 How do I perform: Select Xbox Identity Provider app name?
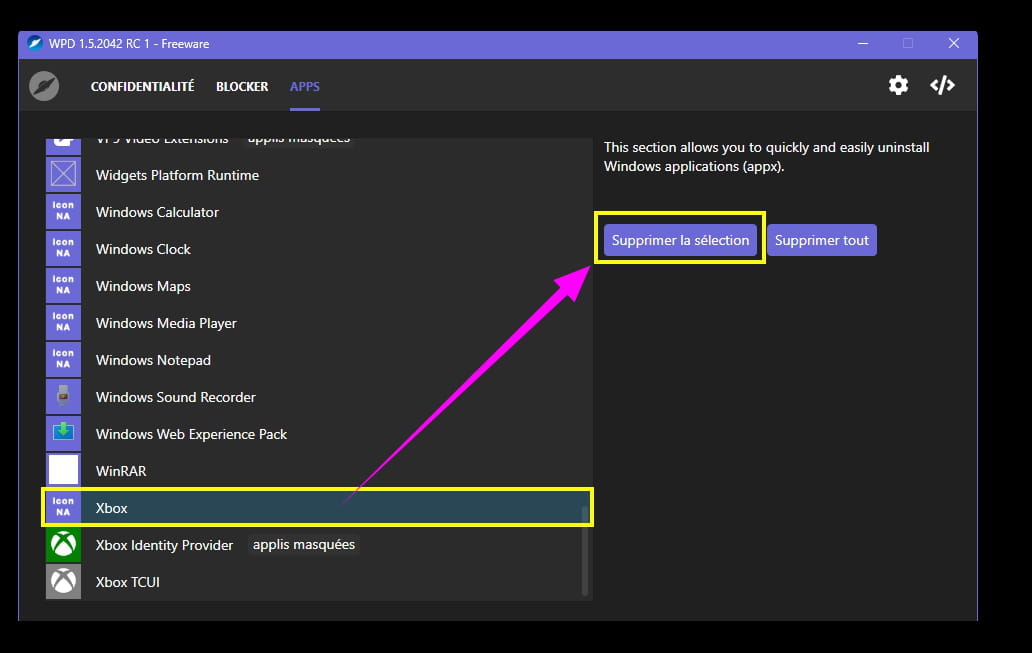(165, 545)
